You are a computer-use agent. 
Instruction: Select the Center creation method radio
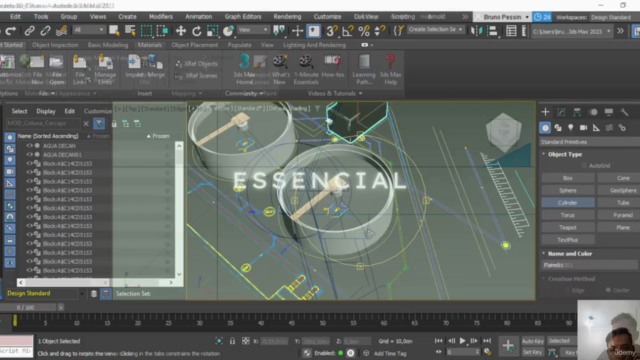click(608, 290)
